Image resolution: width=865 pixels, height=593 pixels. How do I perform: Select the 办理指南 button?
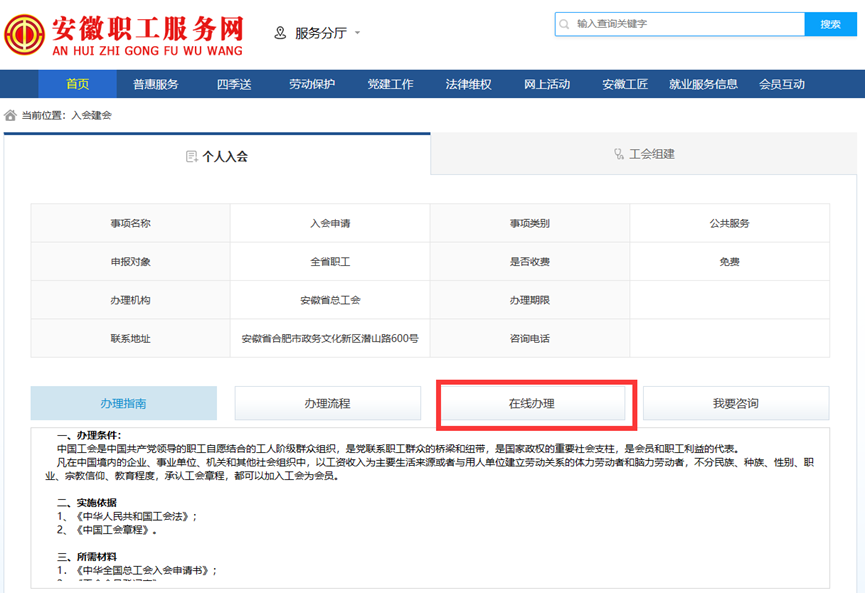[123, 403]
